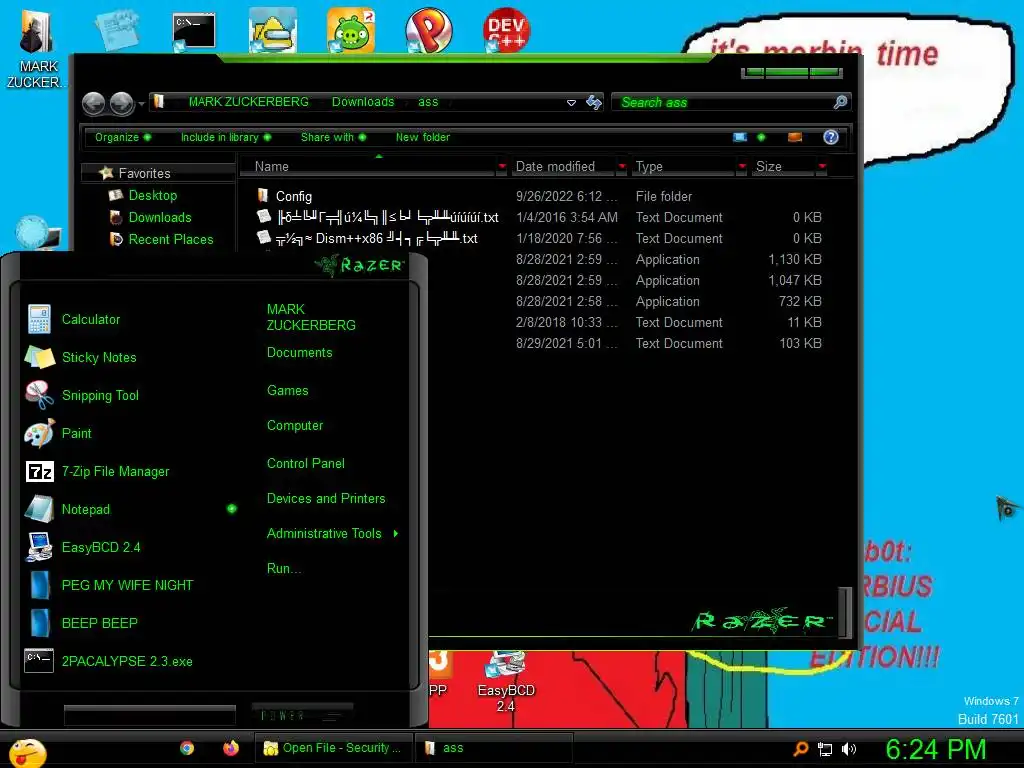Viewport: 1024px width, 768px height.
Task: Click the Explorer vertical scrollbar
Action: coord(845,611)
